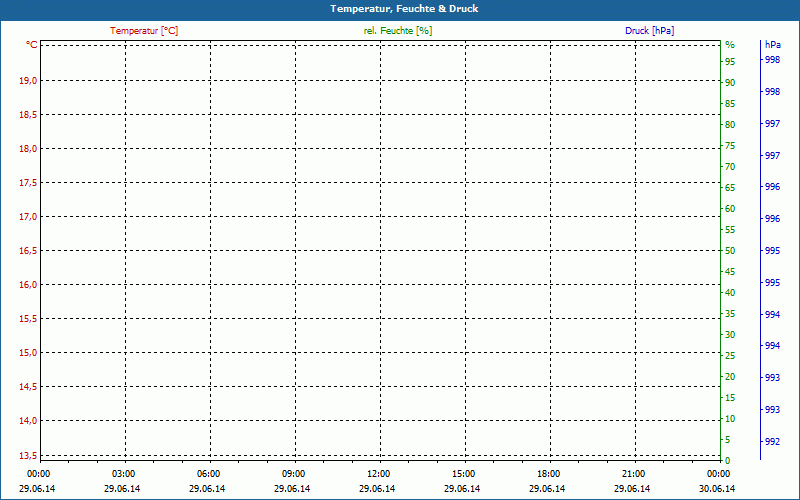Click green humidity axis value 60

730,209
